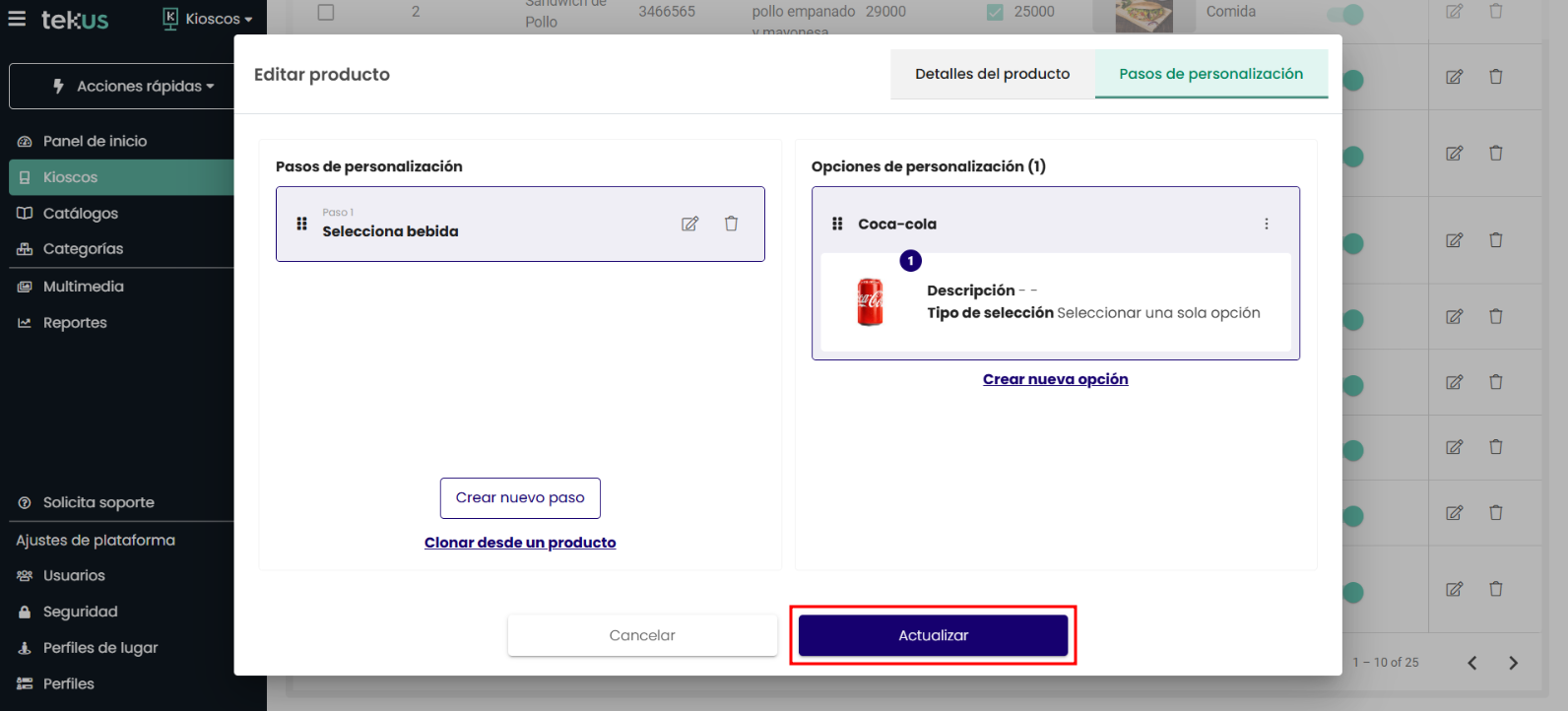Screen dimensions: 1568x711
Task: Delete the Selecciona bebida step
Action: (x=731, y=224)
